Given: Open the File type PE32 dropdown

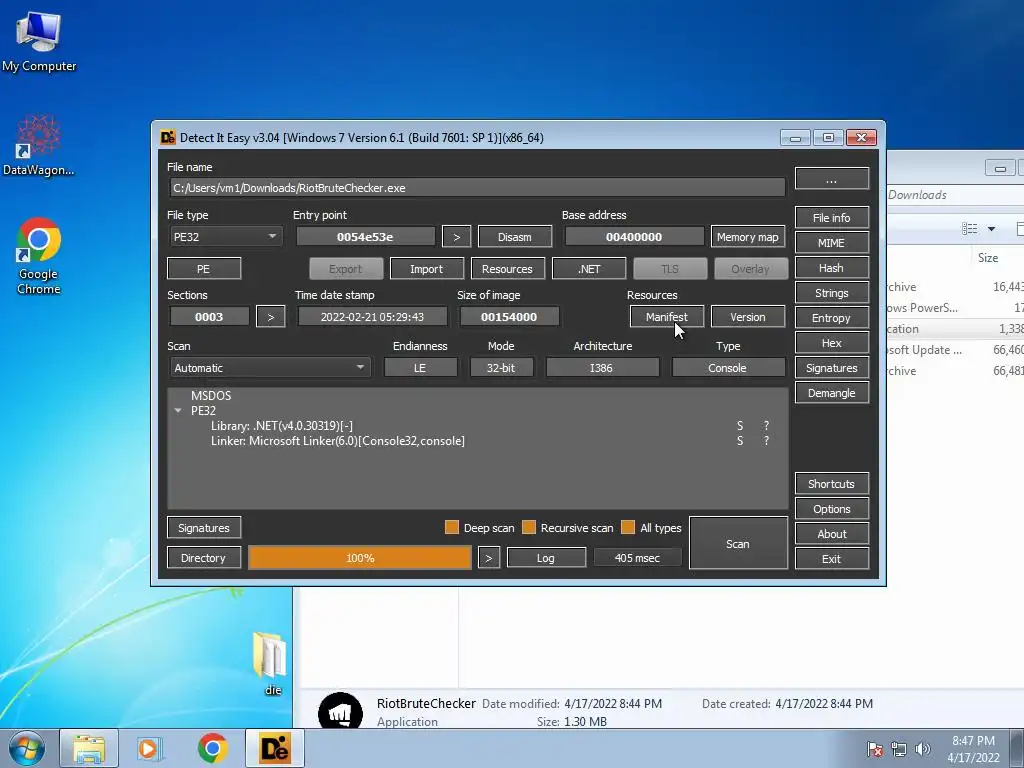Looking at the screenshot, I should click(x=225, y=236).
